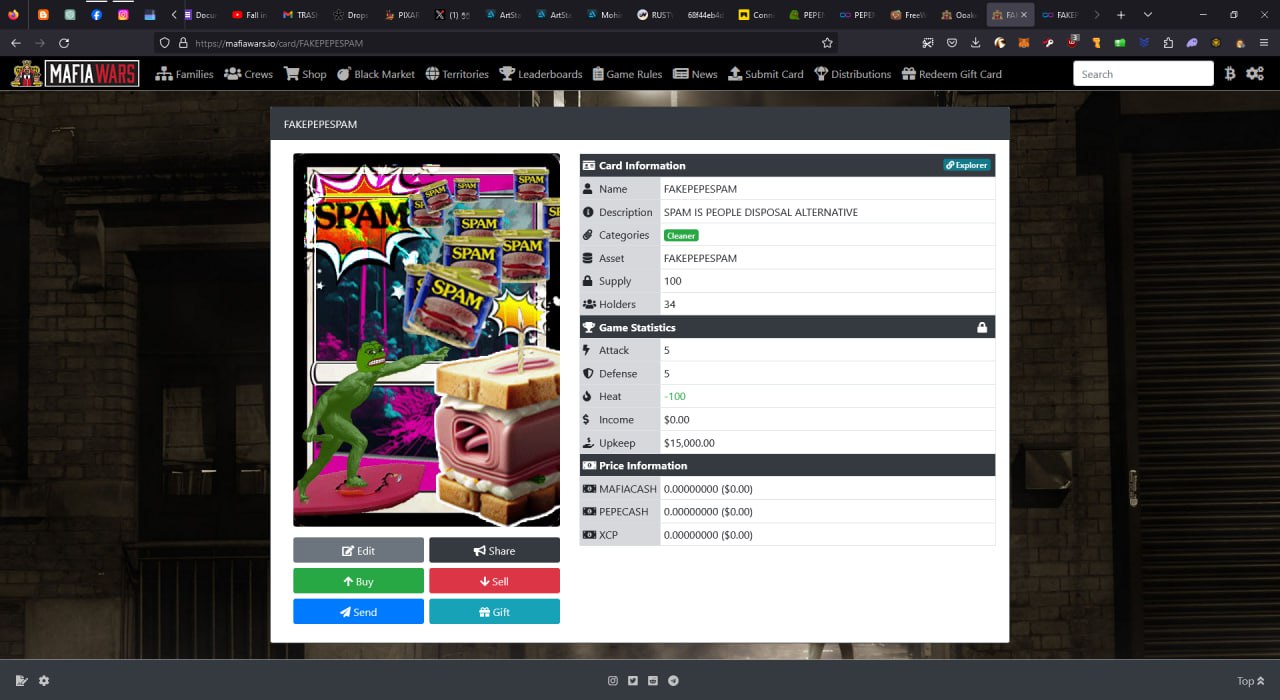
Task: Open the News page
Action: [x=695, y=74]
